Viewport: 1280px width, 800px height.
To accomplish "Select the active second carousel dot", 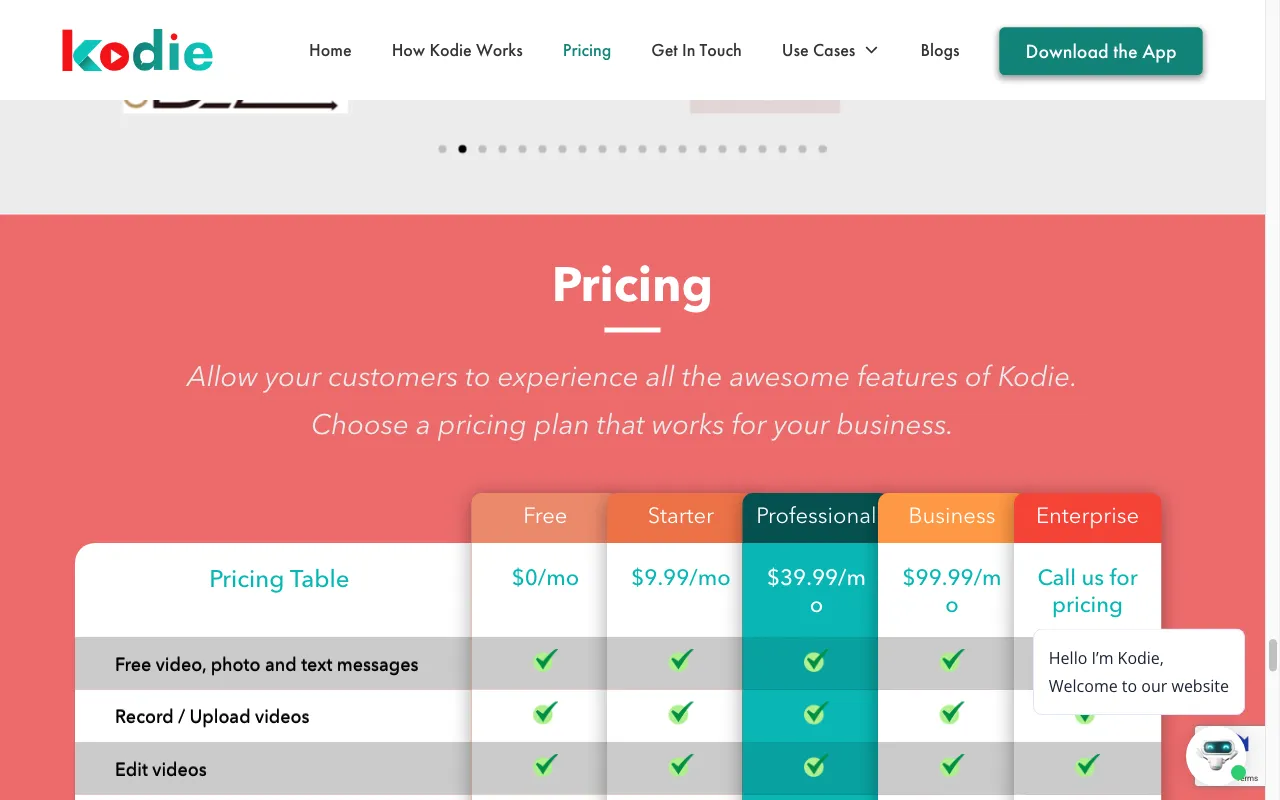I will point(462,149).
